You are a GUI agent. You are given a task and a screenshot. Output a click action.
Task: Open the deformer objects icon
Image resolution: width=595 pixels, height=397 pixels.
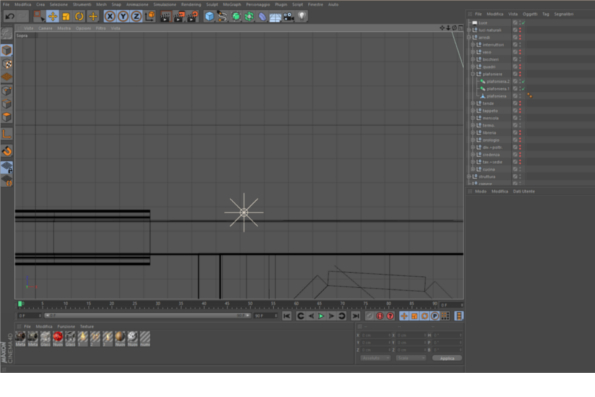262,16
